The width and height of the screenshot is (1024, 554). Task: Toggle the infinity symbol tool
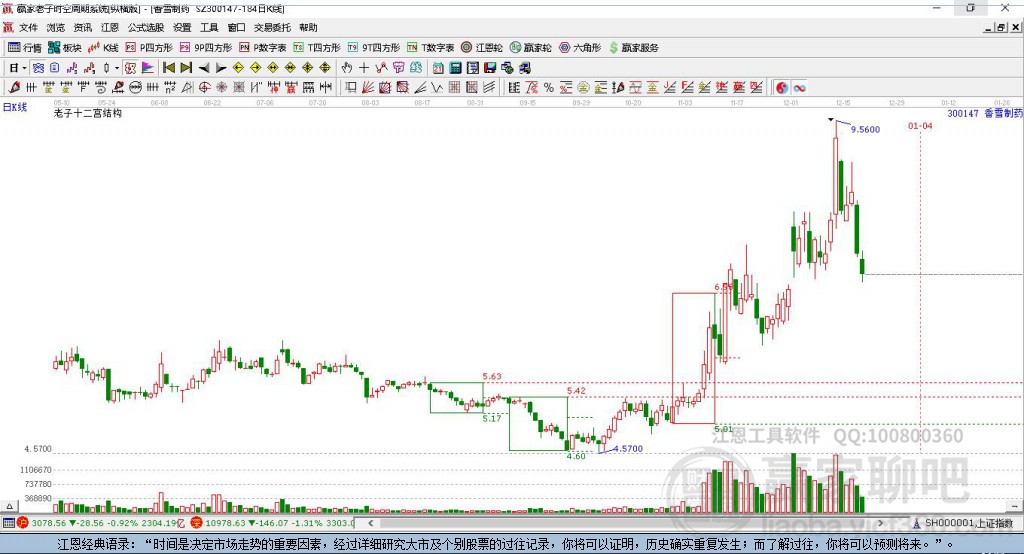click(800, 88)
